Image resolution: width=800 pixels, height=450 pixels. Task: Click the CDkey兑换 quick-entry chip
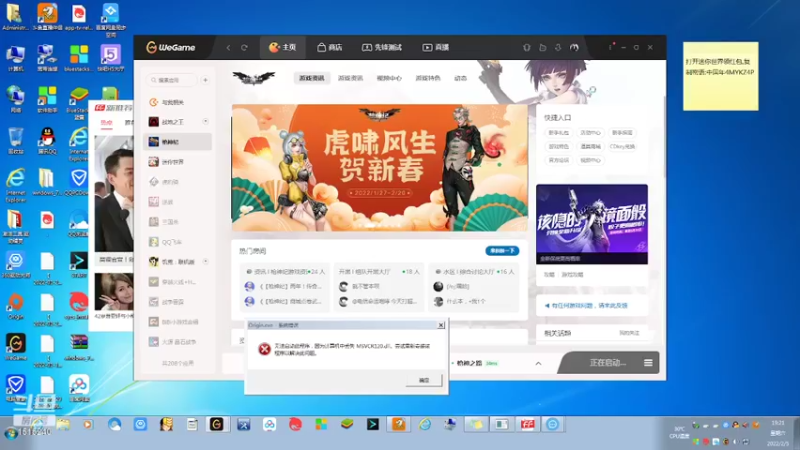pyautogui.click(x=622, y=146)
